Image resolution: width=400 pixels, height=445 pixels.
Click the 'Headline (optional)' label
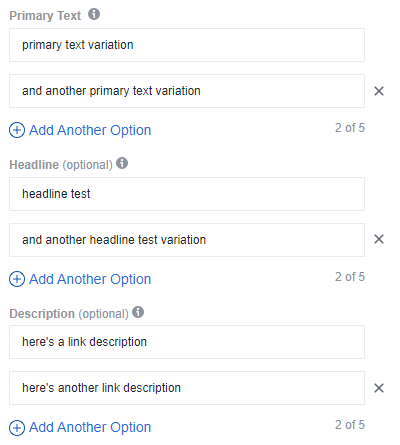(x=61, y=165)
